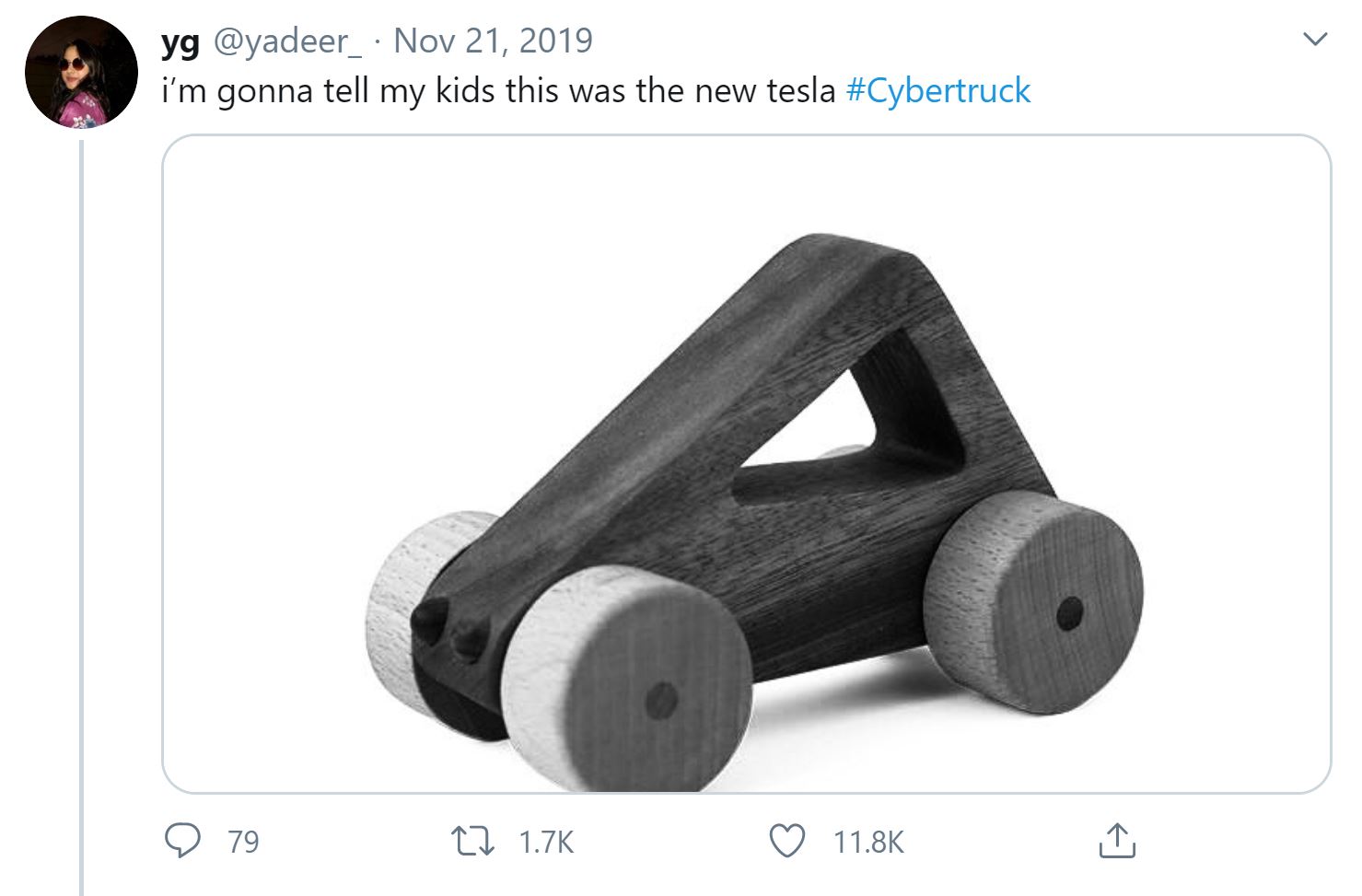Open tweet permalink via Nov 21, 2019

coord(493,41)
